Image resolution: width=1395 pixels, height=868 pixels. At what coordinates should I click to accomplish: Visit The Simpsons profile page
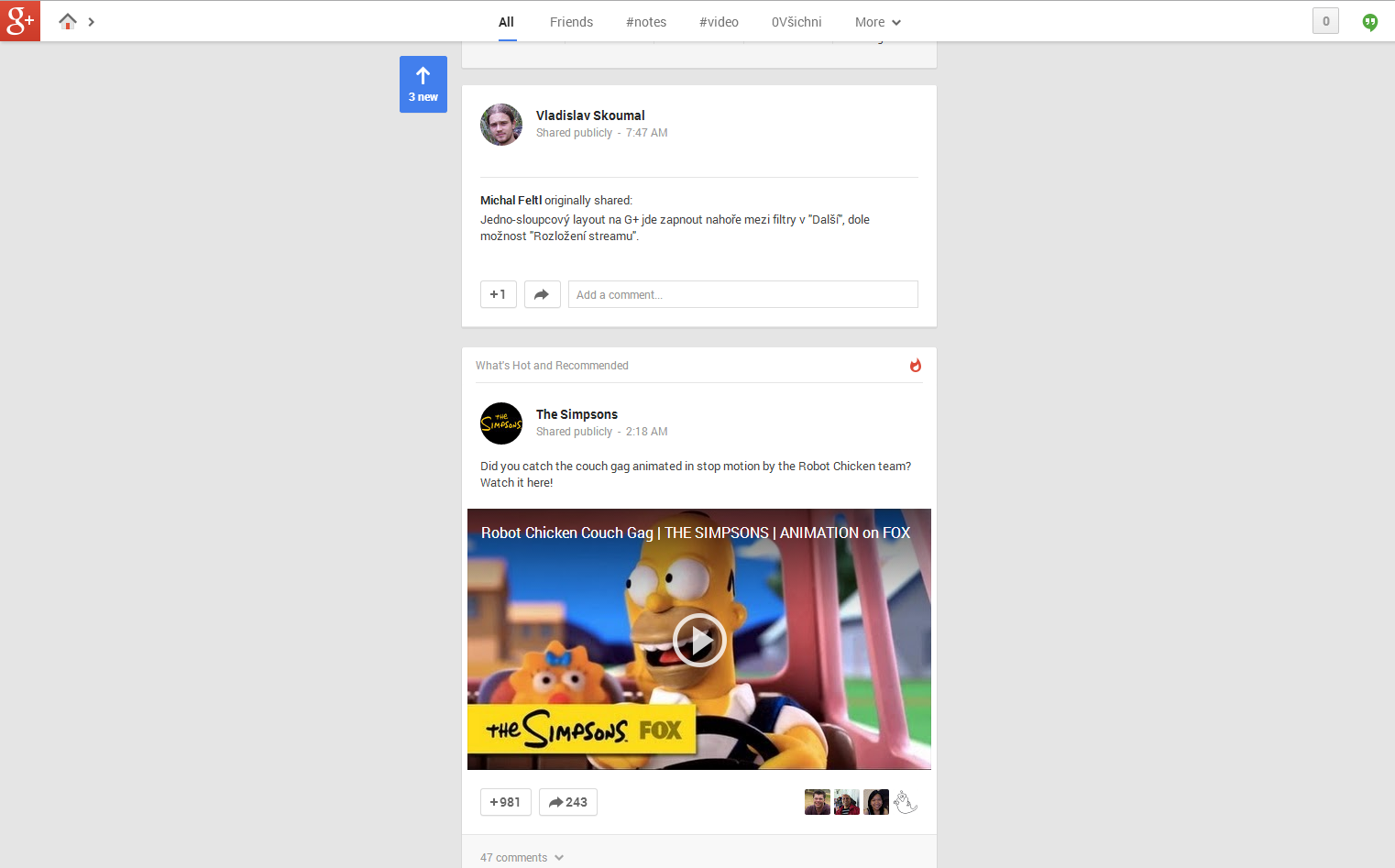(x=577, y=413)
